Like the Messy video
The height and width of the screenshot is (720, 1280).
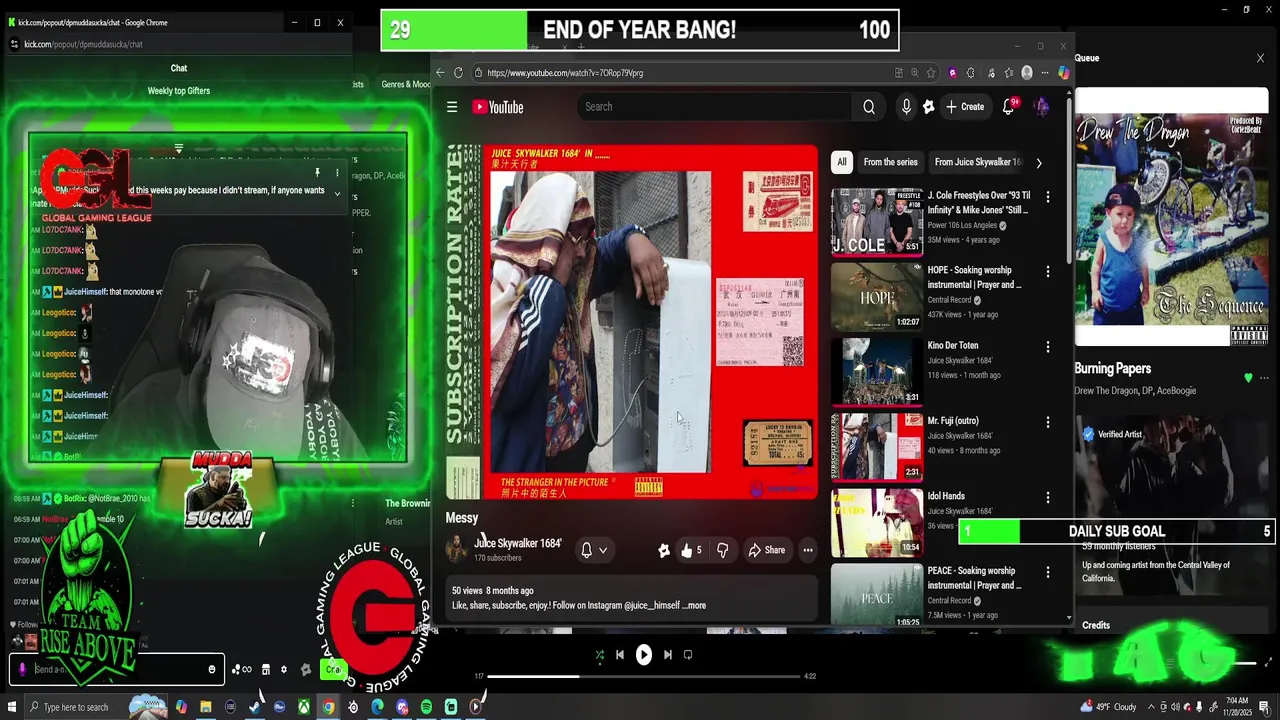(691, 550)
